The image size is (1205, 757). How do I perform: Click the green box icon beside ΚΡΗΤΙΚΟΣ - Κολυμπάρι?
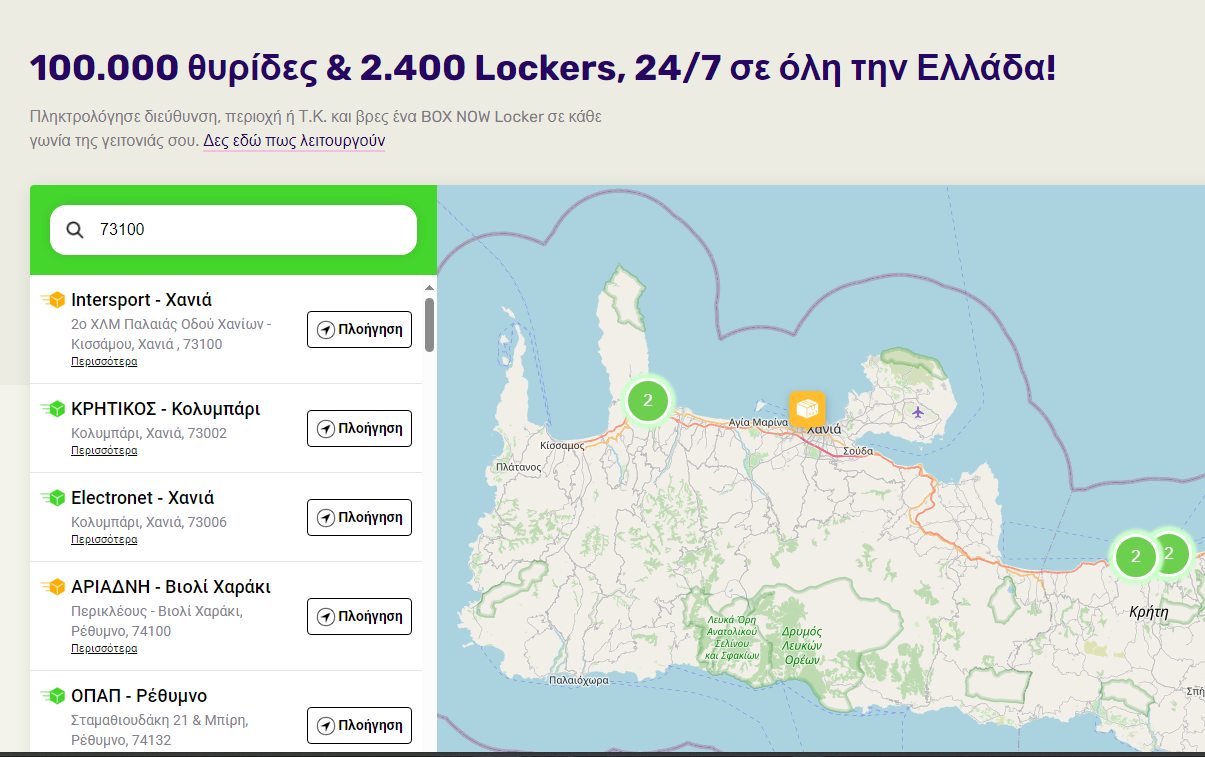[x=53, y=409]
